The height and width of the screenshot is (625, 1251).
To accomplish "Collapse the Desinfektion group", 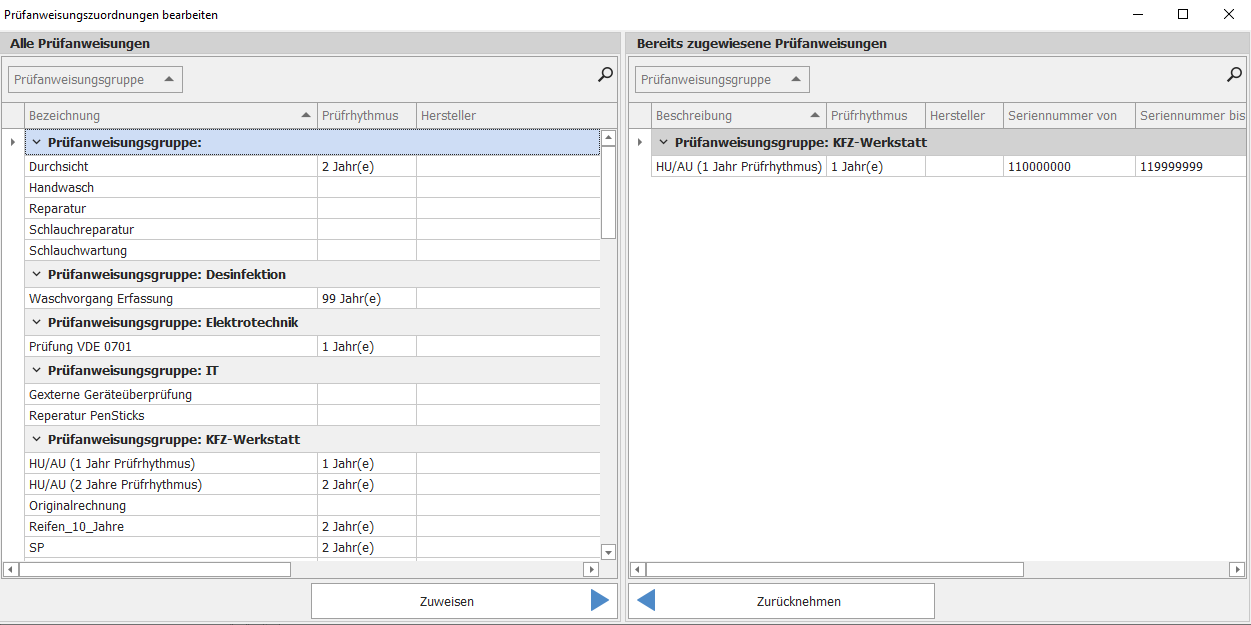I will (x=37, y=275).
